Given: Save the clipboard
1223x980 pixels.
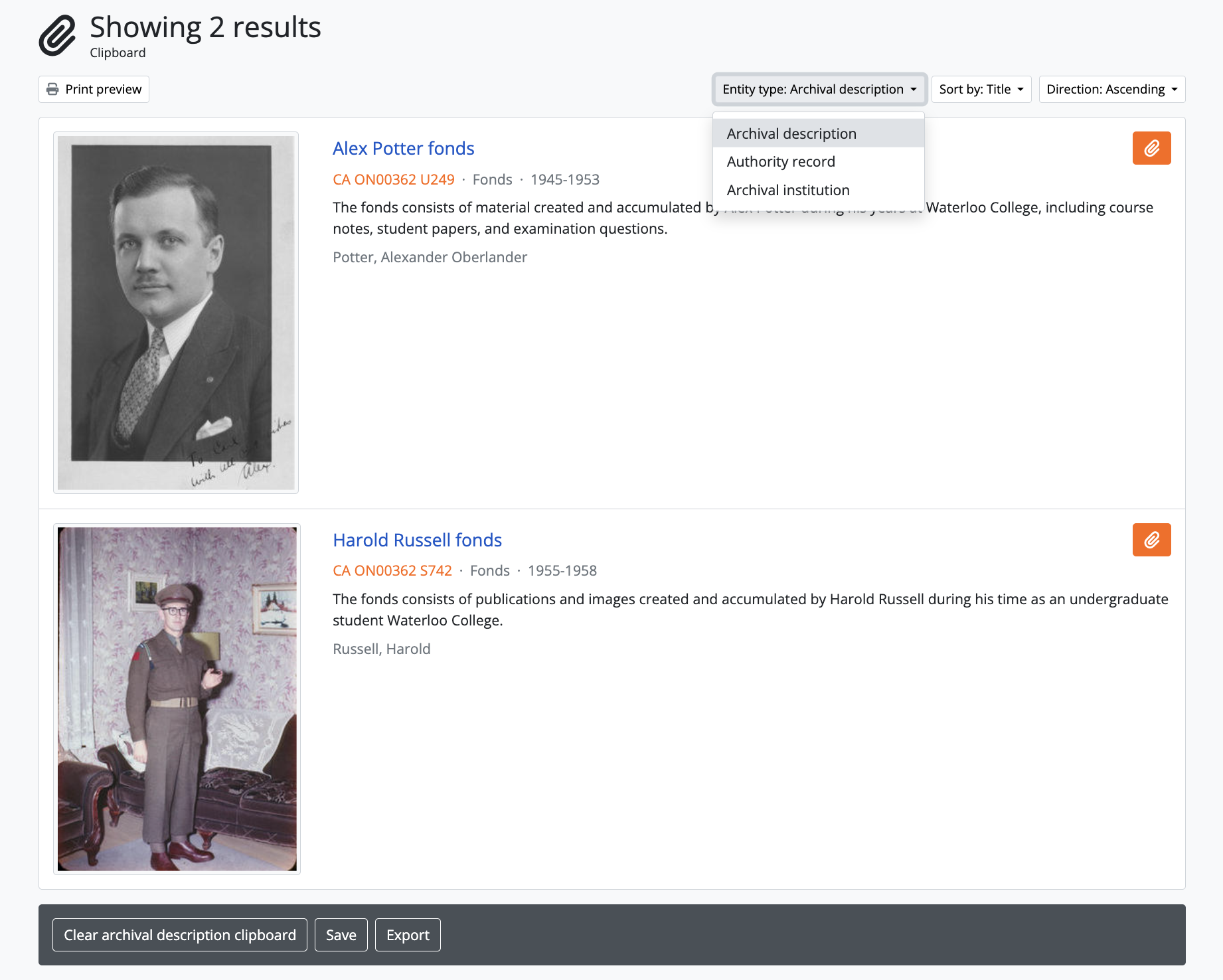Looking at the screenshot, I should click(x=341, y=935).
